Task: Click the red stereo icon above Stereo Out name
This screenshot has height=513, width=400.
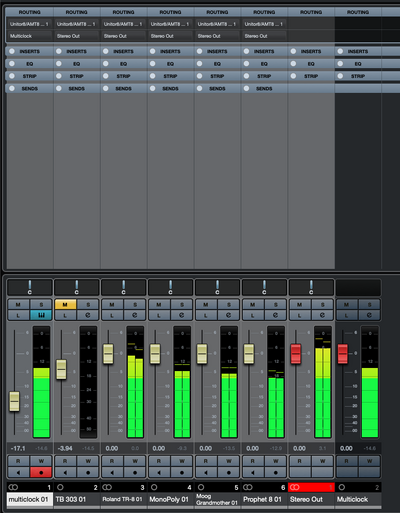Action: (295, 487)
